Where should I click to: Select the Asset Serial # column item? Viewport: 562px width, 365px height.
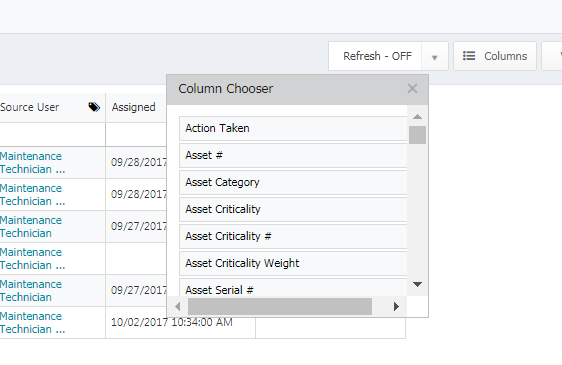coord(293,288)
